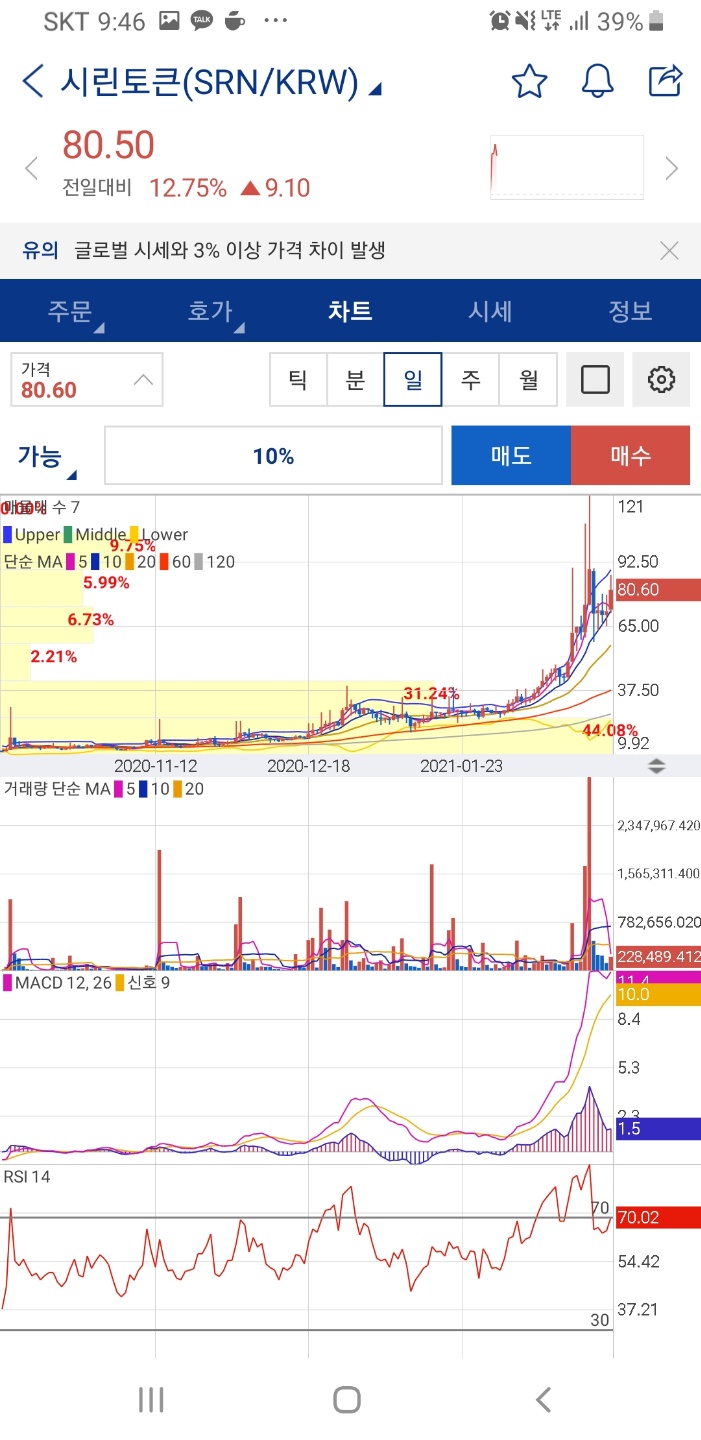Select 월 chart interval
The width and height of the screenshot is (701, 1440).
coord(528,379)
